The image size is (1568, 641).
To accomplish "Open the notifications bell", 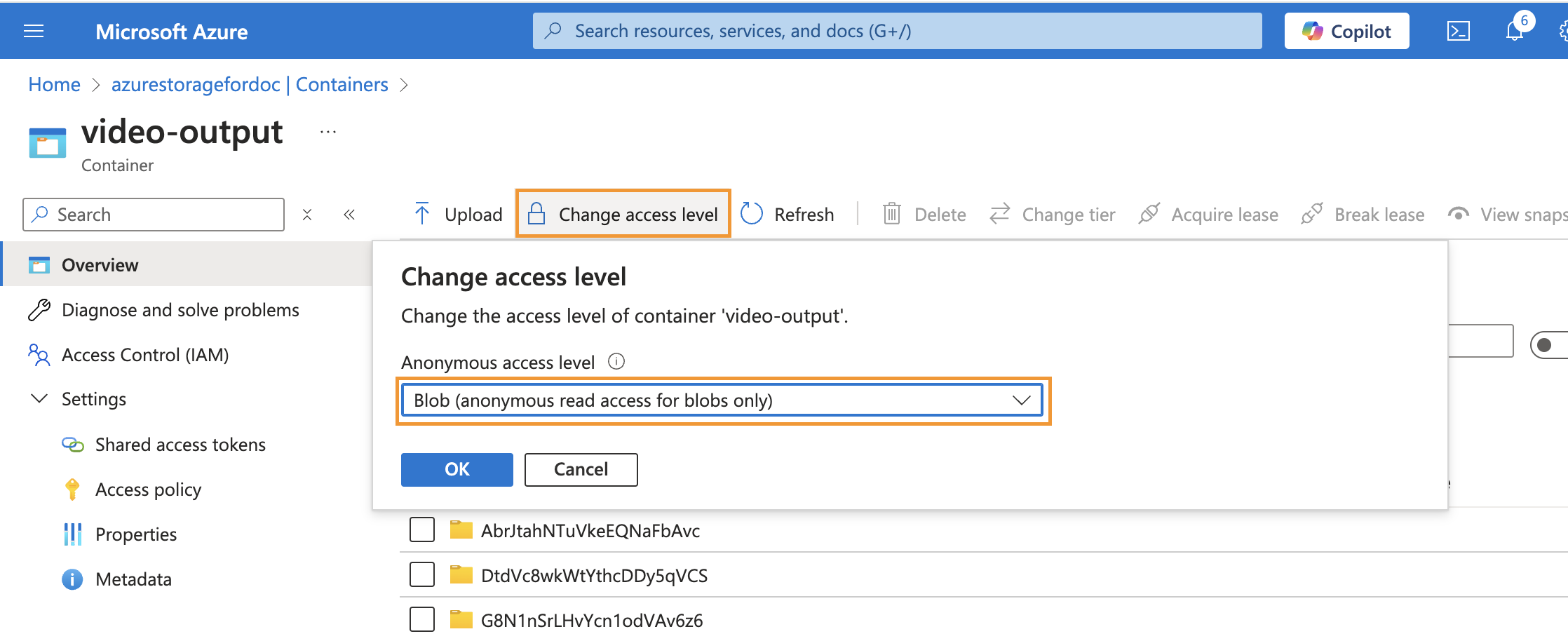I will click(x=1514, y=32).
